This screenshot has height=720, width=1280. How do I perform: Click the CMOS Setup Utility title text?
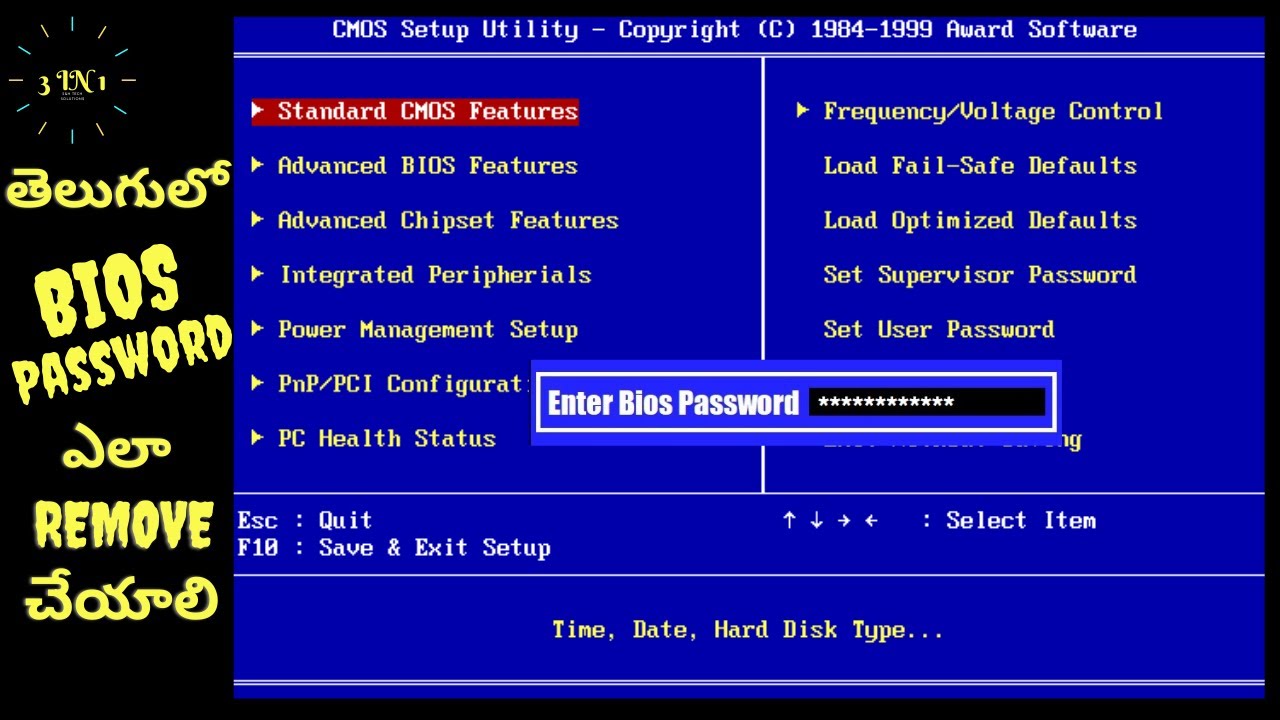pos(735,30)
